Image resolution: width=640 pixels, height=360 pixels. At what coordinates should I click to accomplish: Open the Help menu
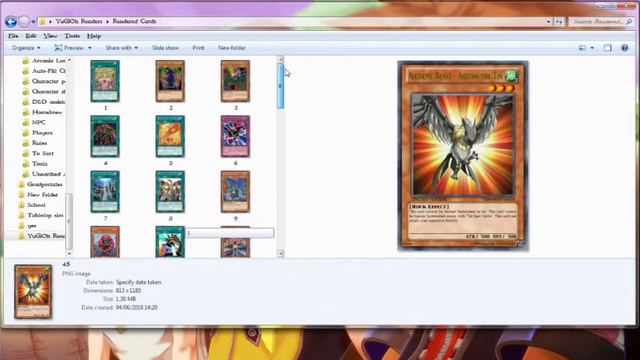[x=94, y=36]
